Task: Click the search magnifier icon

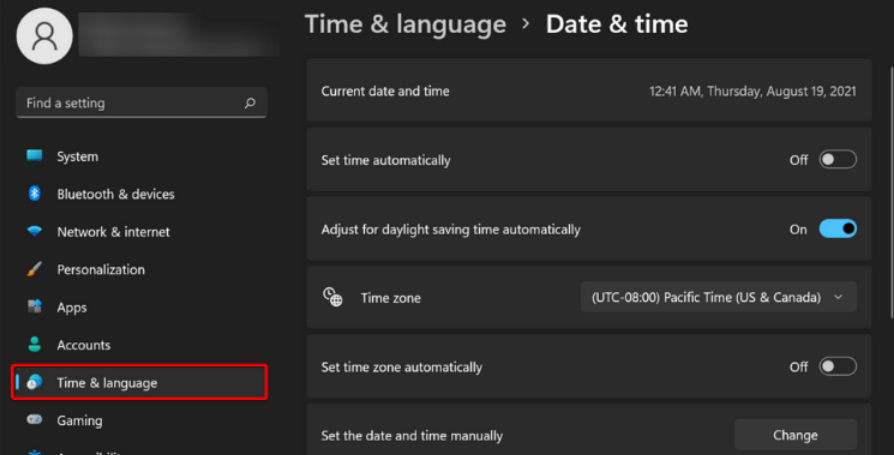Action: coord(250,103)
